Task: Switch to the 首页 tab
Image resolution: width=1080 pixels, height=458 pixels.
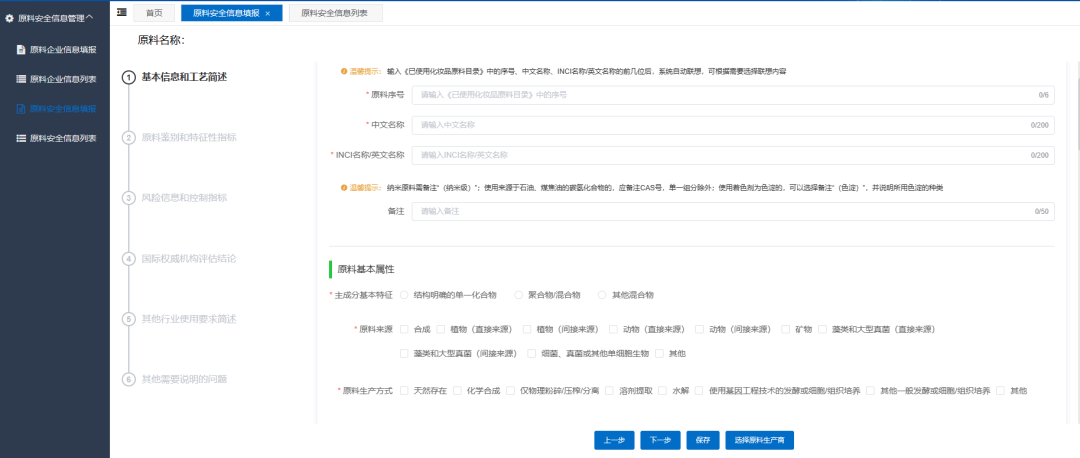Action: point(154,13)
